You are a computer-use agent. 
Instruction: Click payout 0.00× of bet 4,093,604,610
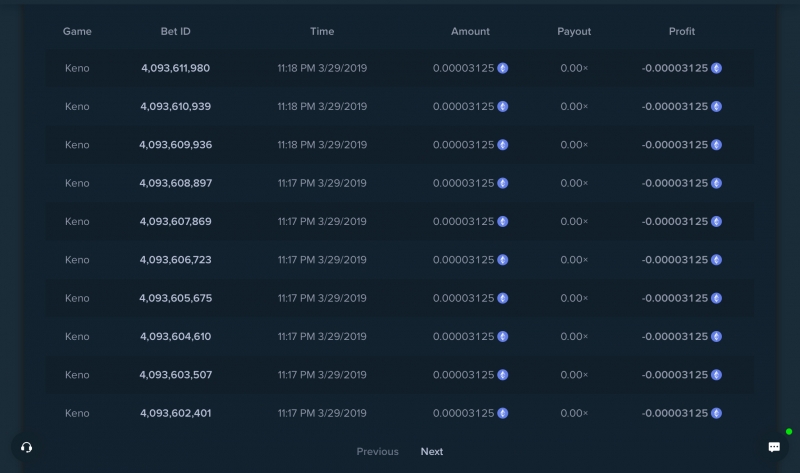coord(574,336)
